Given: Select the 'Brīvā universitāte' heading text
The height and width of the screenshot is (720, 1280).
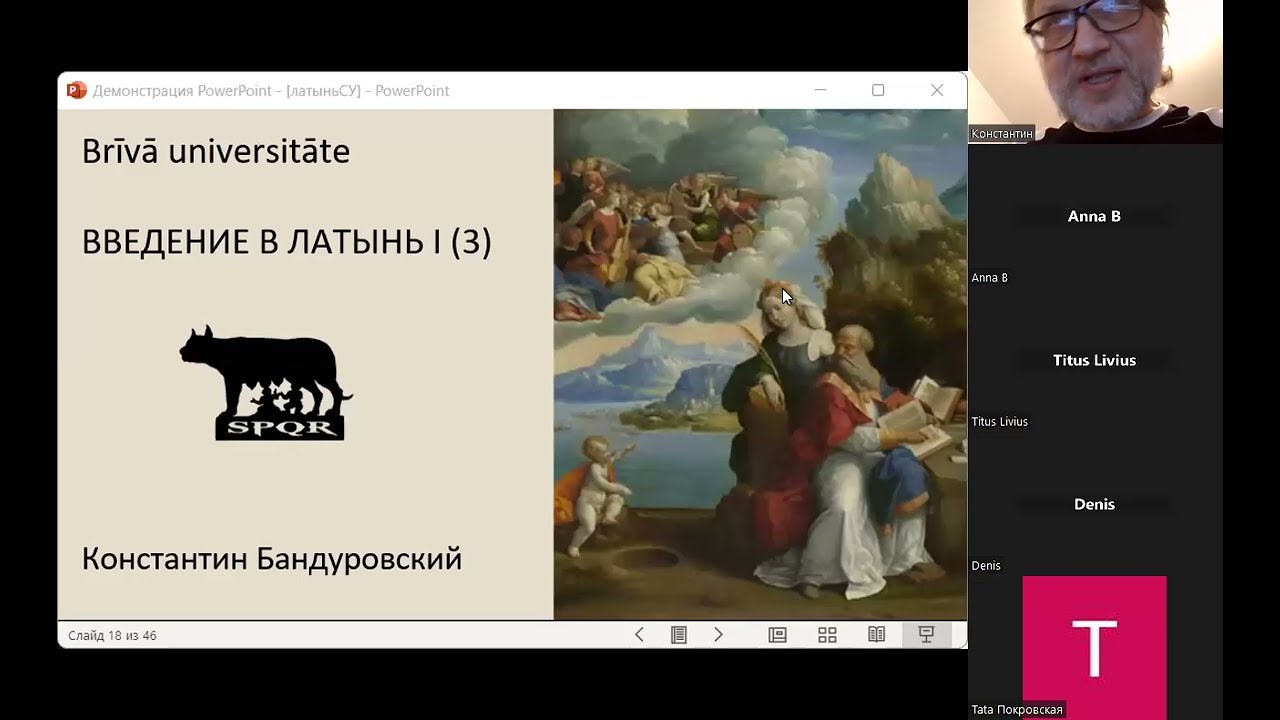Looking at the screenshot, I should coord(216,151).
